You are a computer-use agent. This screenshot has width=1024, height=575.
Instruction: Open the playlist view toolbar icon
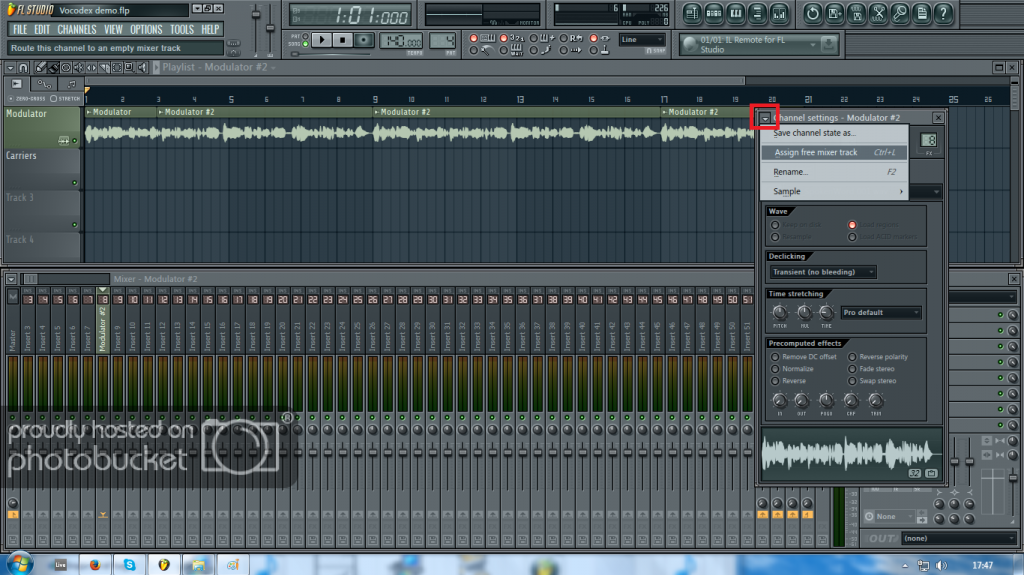tap(692, 13)
